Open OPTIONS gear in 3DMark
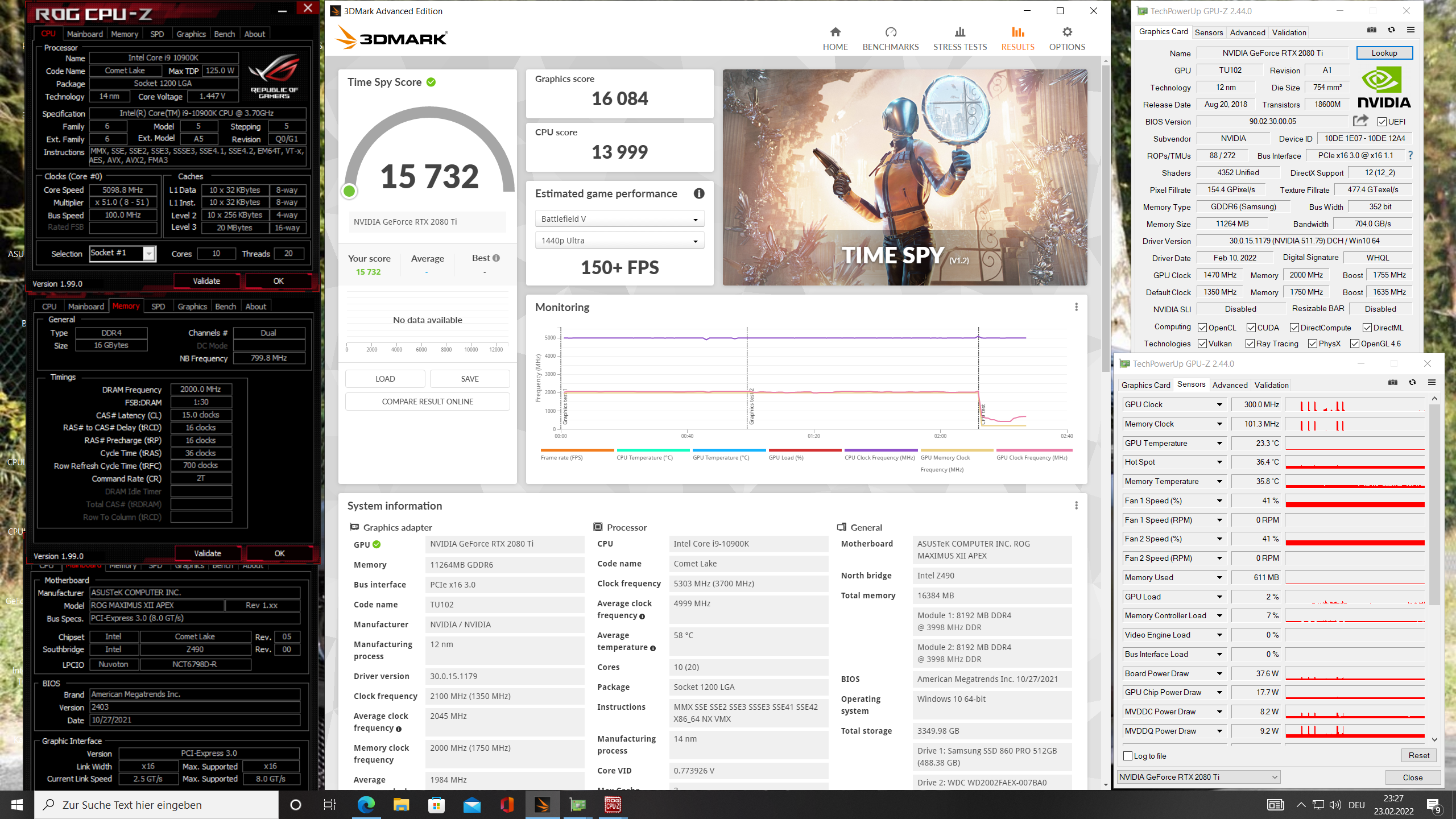1456x819 pixels. [x=1067, y=32]
